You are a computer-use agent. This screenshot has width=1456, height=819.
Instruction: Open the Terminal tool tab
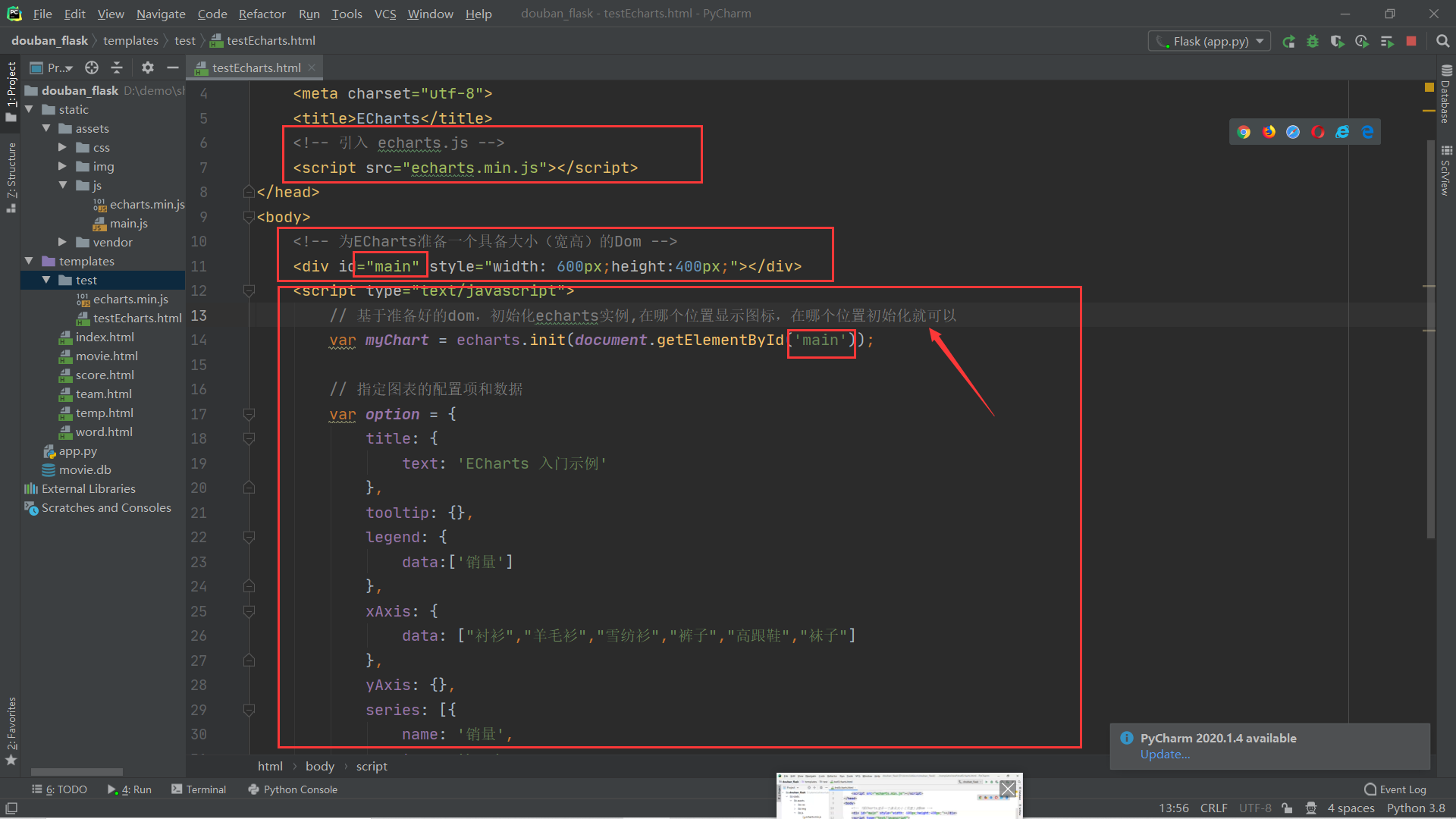199,789
